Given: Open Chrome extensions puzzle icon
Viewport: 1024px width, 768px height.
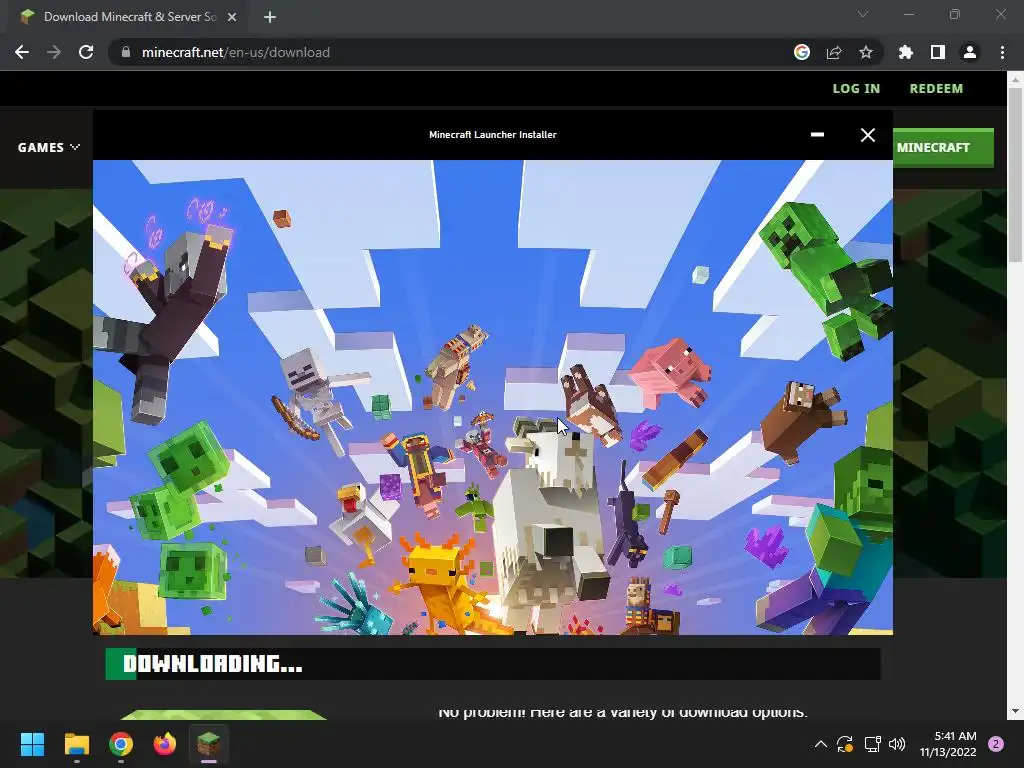Looking at the screenshot, I should pos(906,52).
